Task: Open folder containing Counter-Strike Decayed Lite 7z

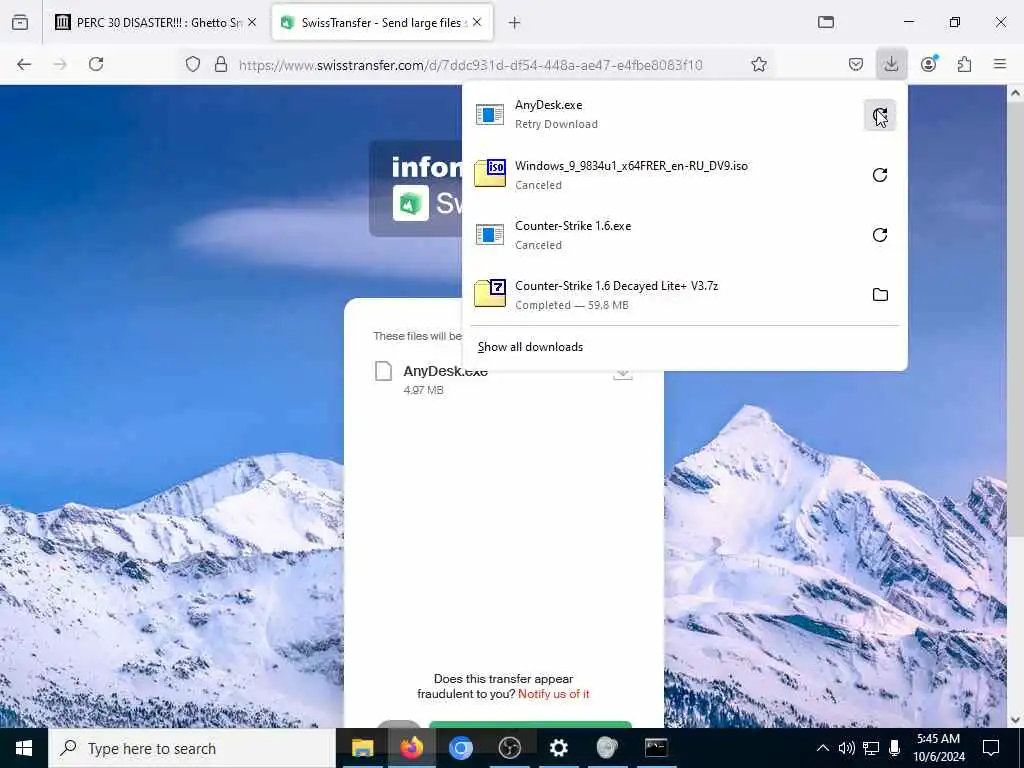Action: pos(880,295)
